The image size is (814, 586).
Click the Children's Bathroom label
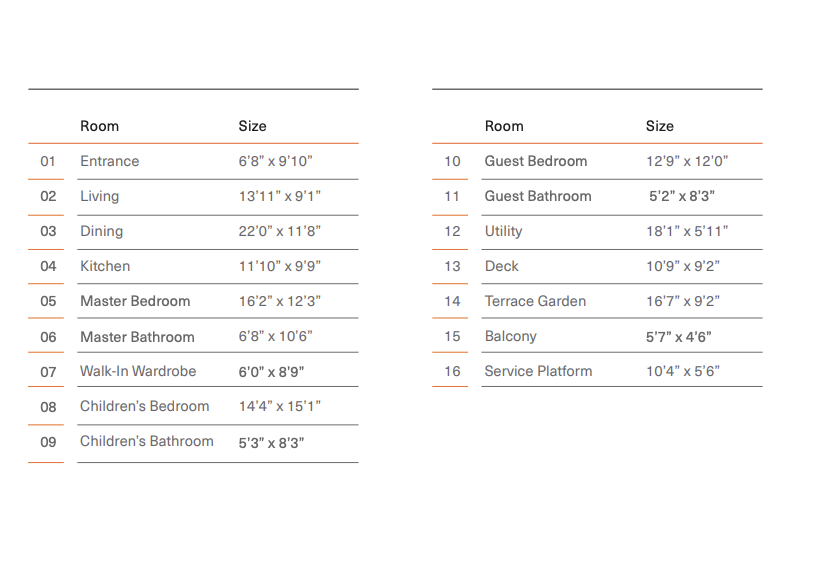(x=146, y=441)
